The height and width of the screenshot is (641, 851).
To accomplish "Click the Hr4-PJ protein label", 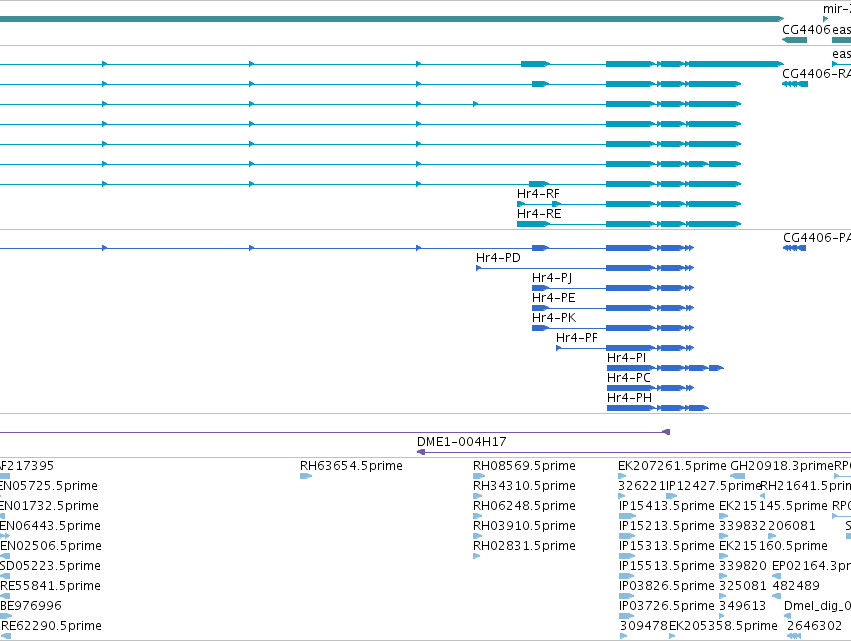I will [x=551, y=278].
